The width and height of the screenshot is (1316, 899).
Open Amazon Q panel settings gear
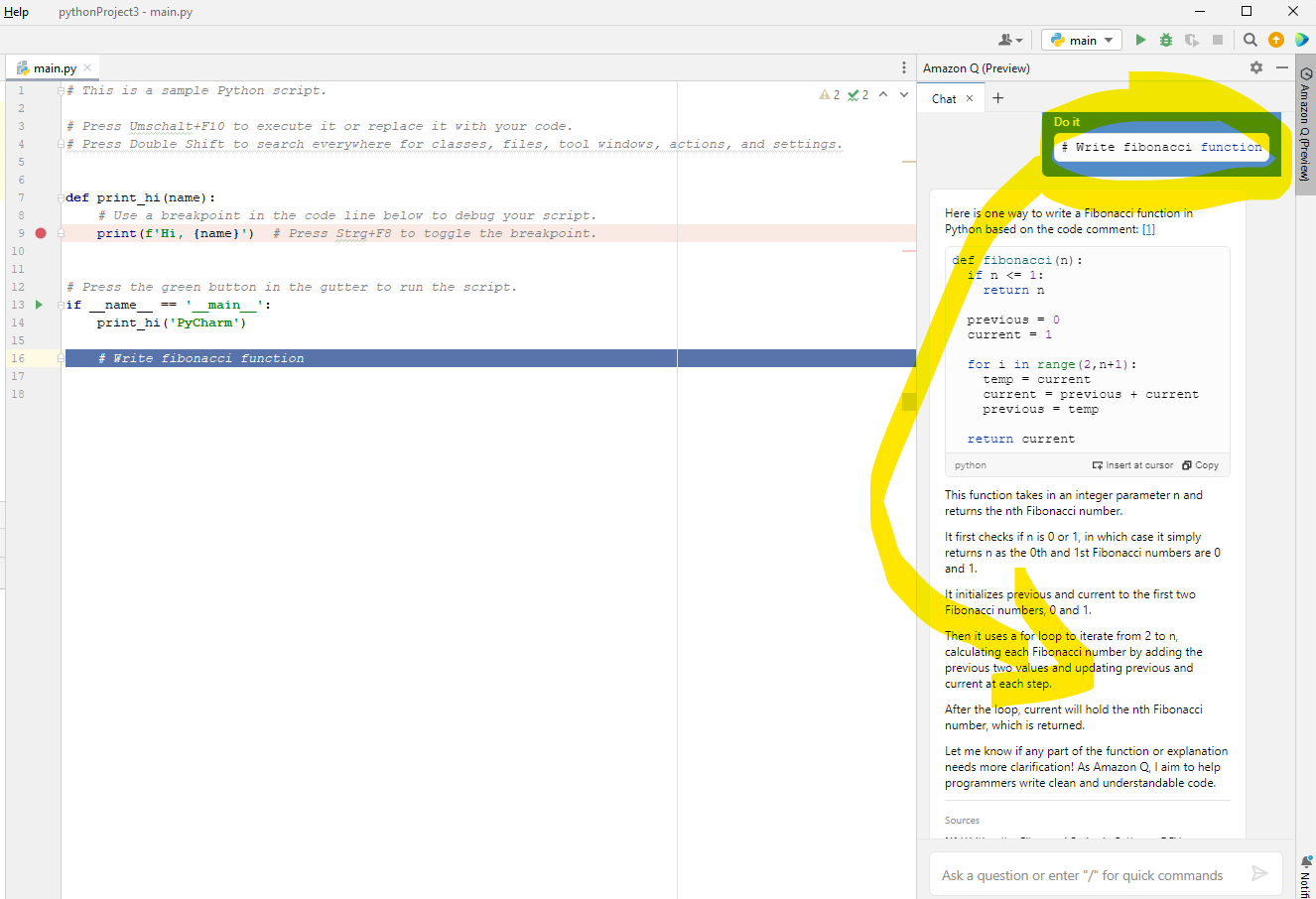[1256, 67]
